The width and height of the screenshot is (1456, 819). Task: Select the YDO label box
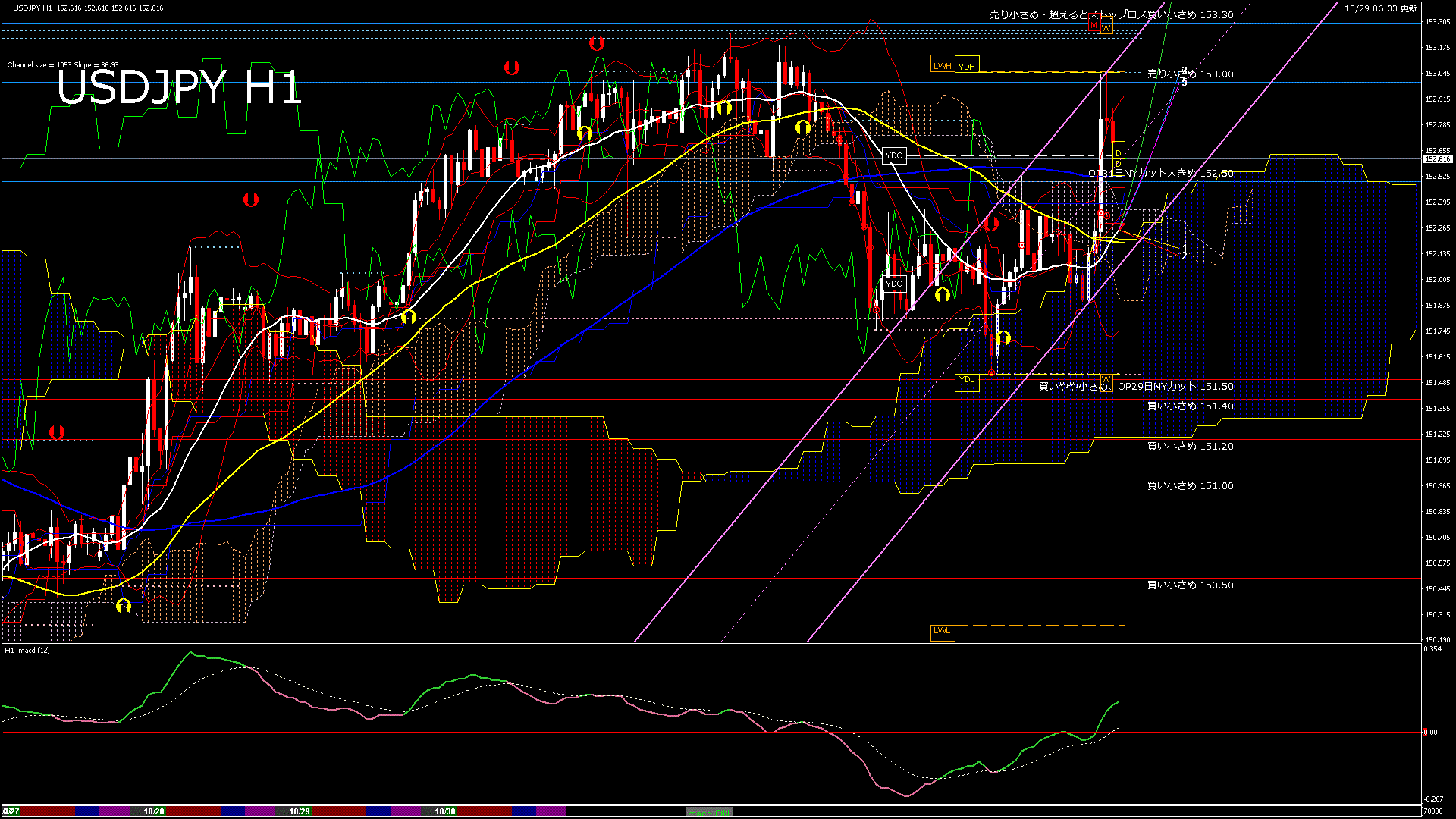coord(894,284)
